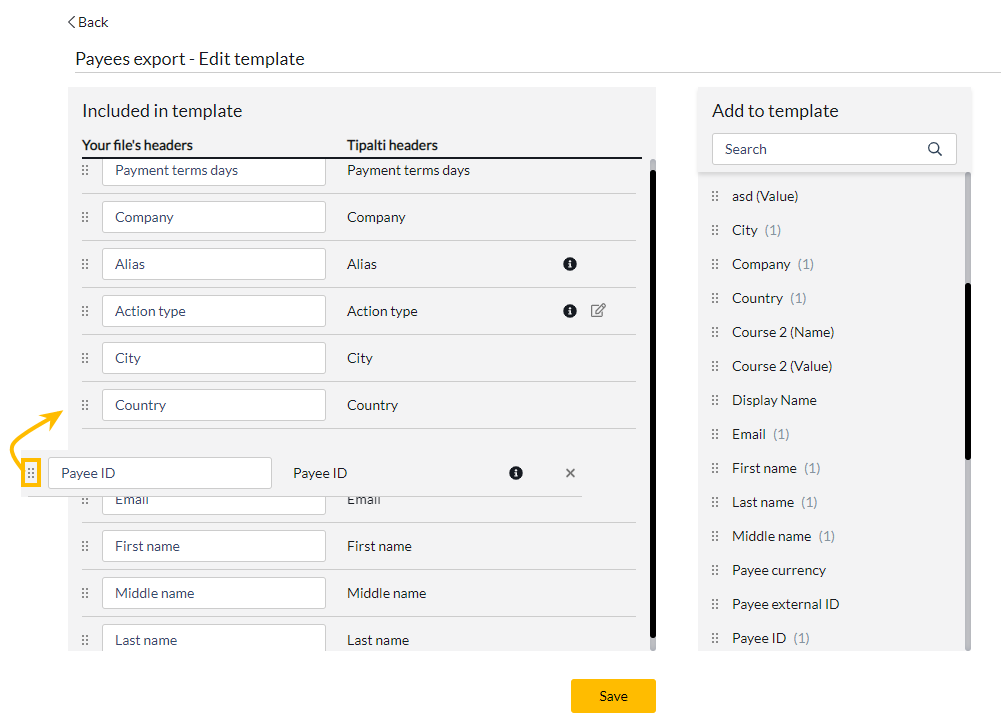
Task: Click the First name header input field
Action: 214,546
